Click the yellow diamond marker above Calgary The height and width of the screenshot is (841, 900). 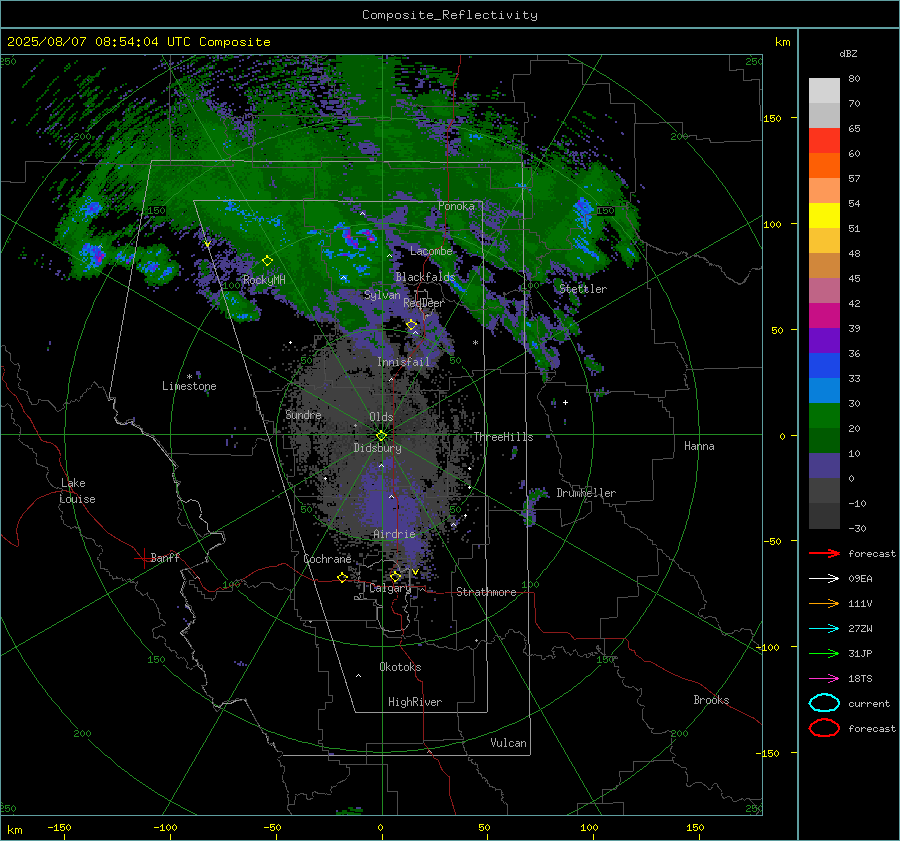(395, 576)
